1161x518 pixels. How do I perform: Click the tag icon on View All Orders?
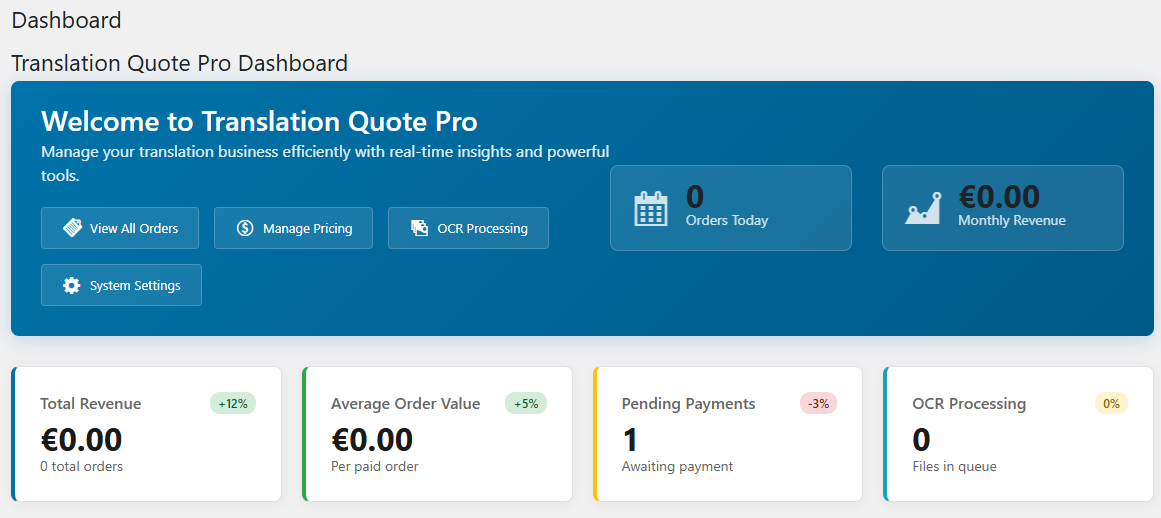[x=72, y=228]
